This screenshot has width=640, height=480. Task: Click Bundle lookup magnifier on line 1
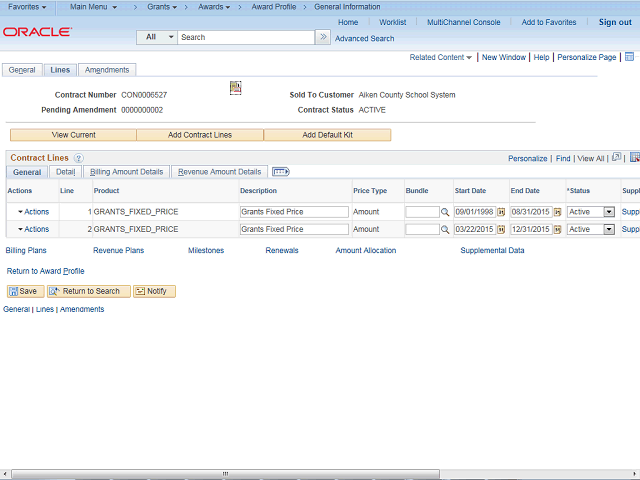tap(445, 212)
